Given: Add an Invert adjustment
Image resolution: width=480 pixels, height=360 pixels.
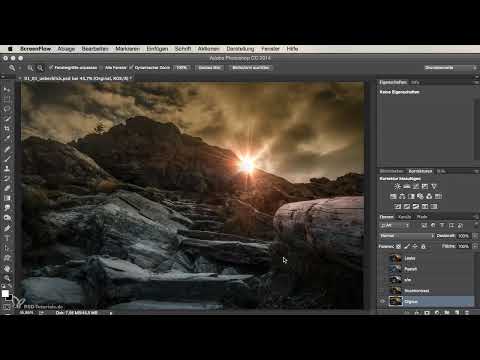Looking at the screenshot, I should coord(398,206).
